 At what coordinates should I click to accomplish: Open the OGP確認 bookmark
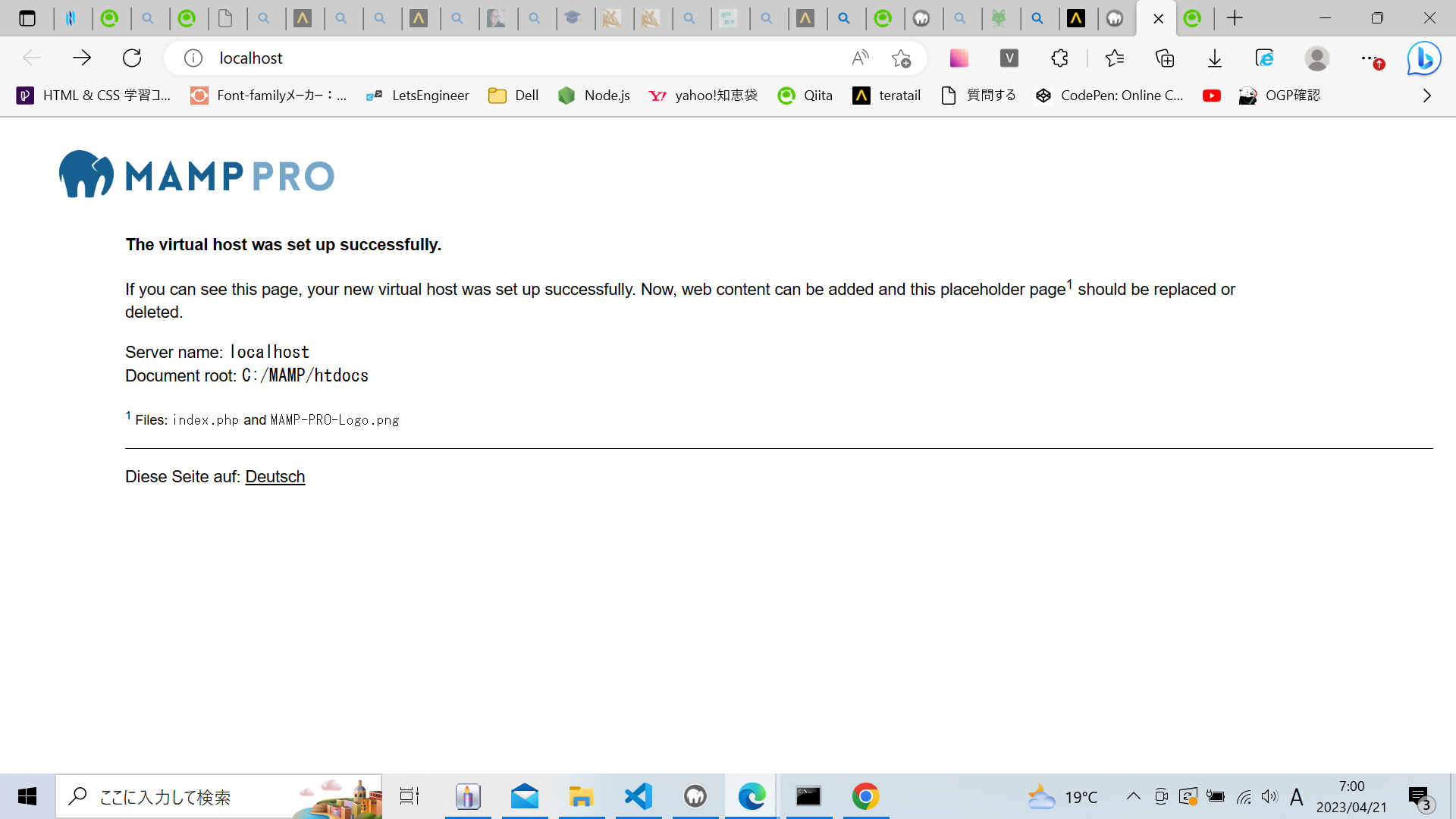click(1279, 96)
